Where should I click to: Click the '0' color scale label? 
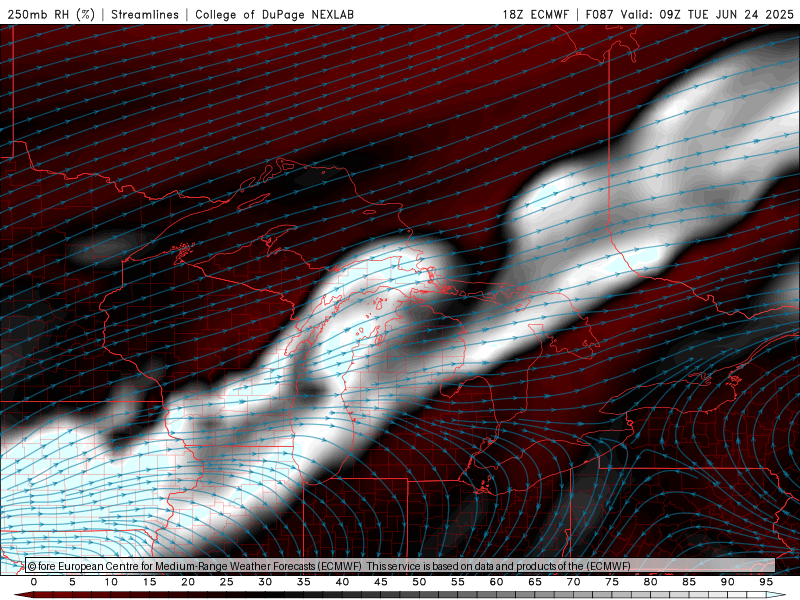(34, 582)
